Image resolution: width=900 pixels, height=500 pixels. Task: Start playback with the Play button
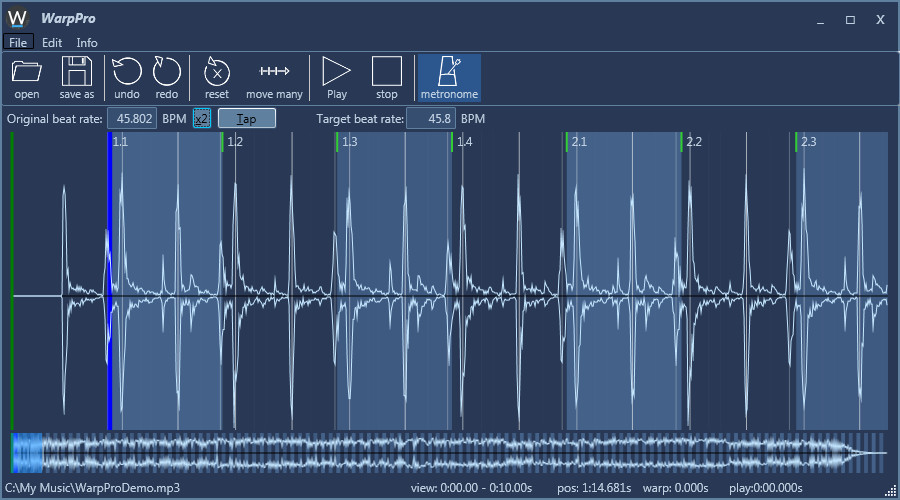(336, 77)
